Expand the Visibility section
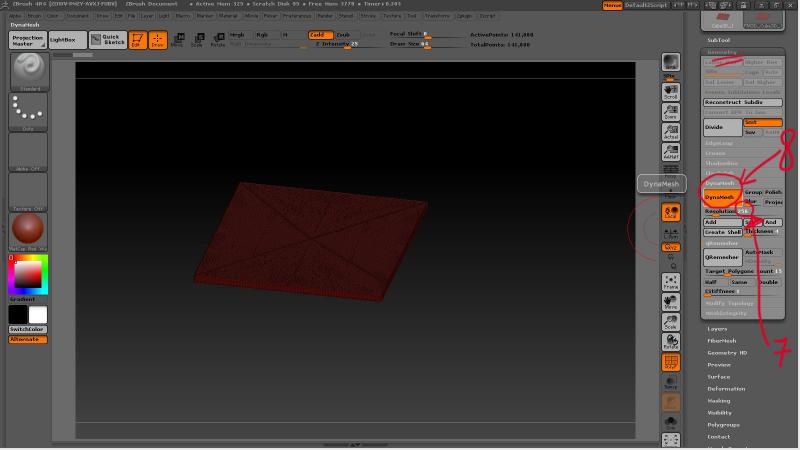800x450 pixels. pos(719,413)
